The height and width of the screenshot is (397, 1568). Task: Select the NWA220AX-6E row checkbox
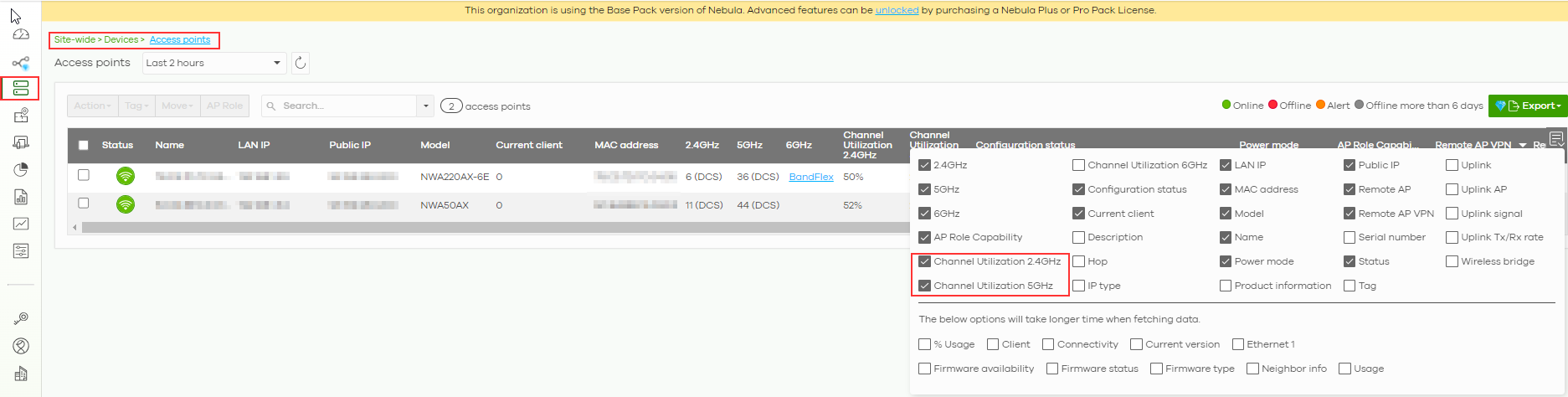pos(84,175)
